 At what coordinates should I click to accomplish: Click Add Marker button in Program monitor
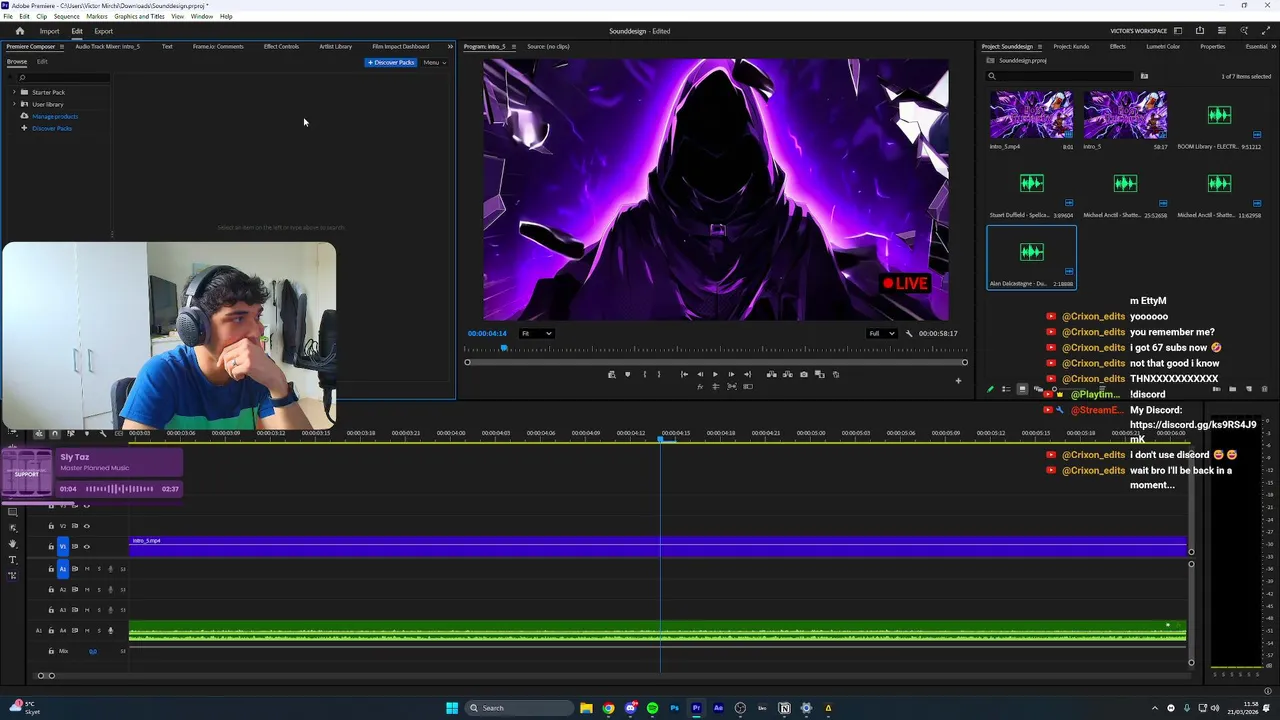[x=627, y=374]
